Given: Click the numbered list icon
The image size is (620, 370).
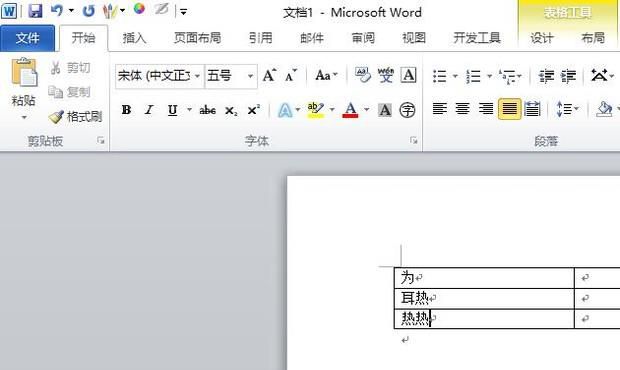Looking at the screenshot, I should point(473,76).
